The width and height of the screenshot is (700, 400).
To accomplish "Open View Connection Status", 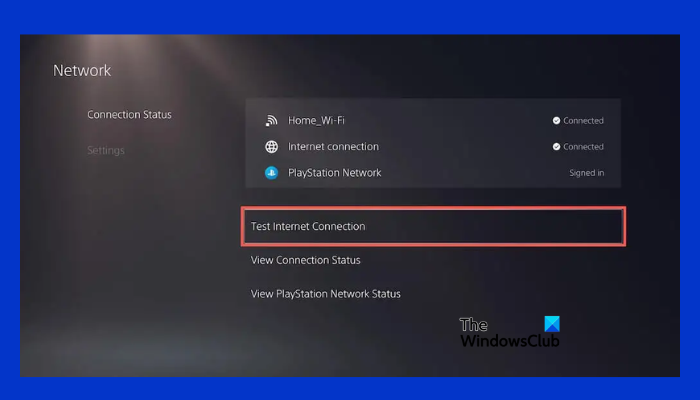I will [305, 260].
